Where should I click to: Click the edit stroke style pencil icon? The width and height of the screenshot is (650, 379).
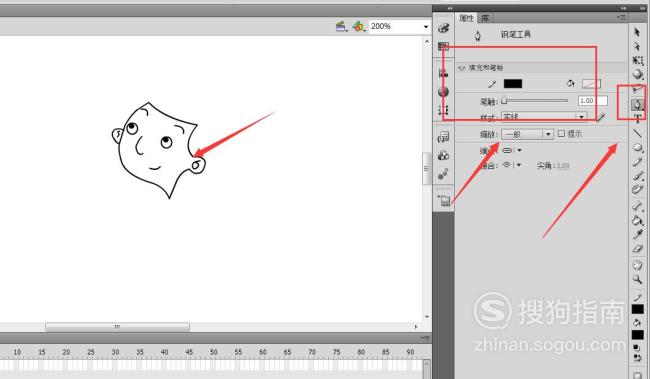pyautogui.click(x=601, y=117)
